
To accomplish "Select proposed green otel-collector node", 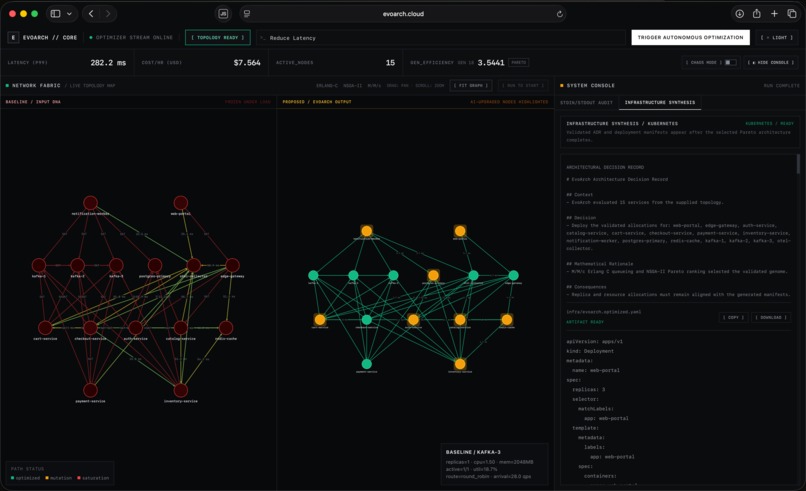I will 473,276.
